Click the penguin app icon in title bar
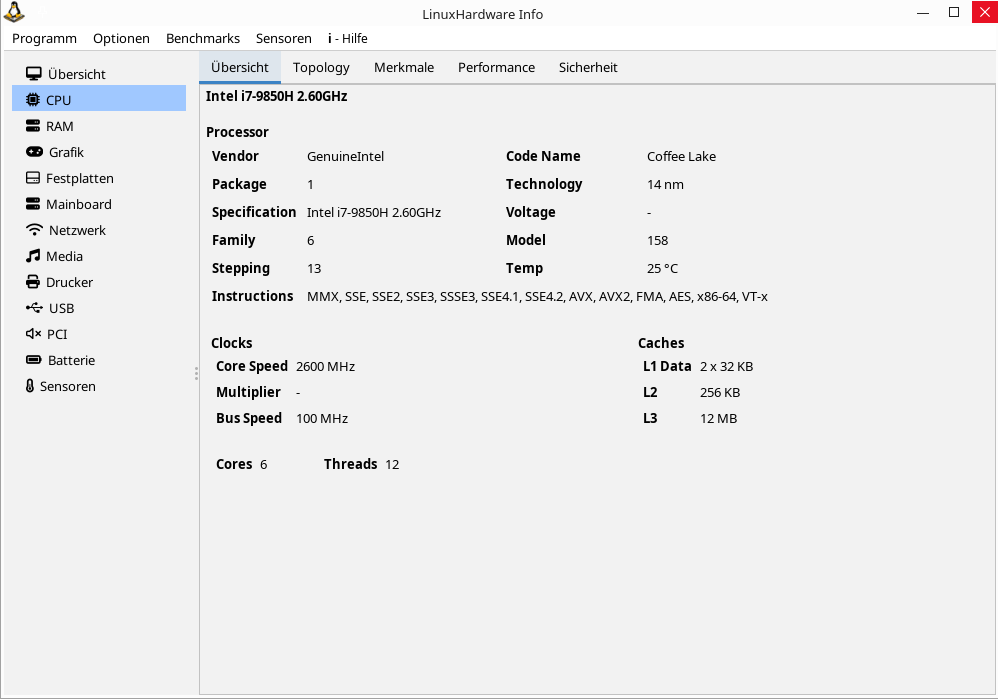Image resolution: width=998 pixels, height=699 pixels. point(14,11)
